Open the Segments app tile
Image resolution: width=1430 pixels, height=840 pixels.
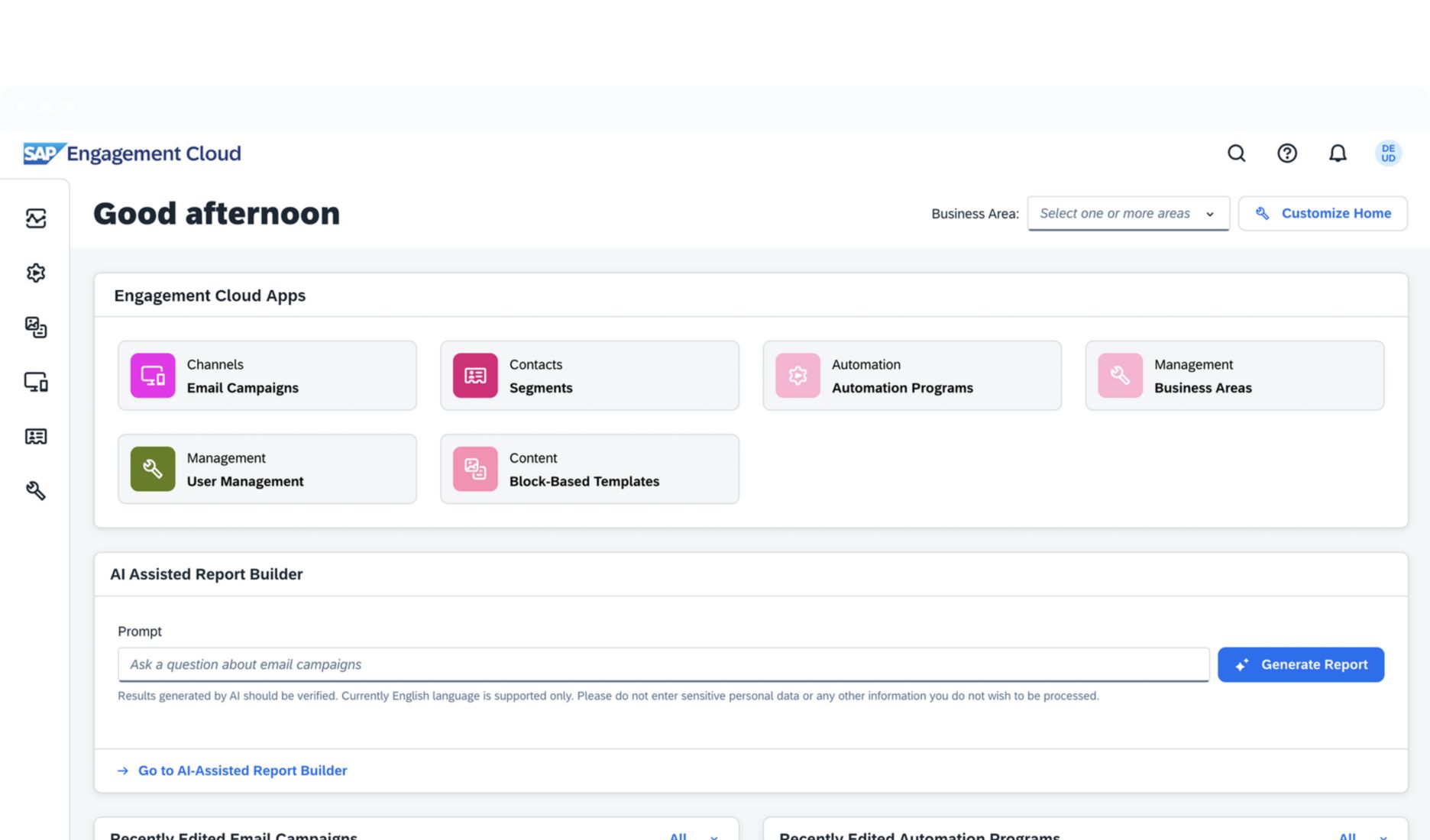point(589,376)
